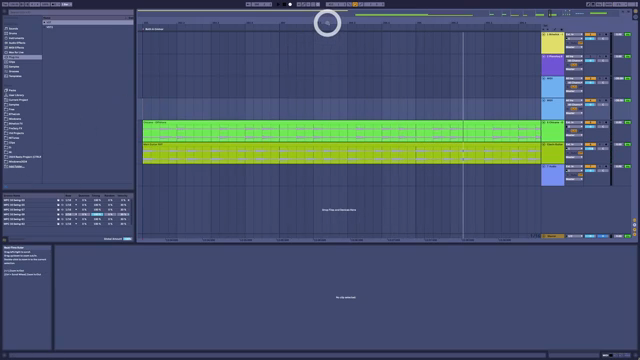Adjust the groove Global Amount slider
The image size is (640, 360).
coord(127,239)
